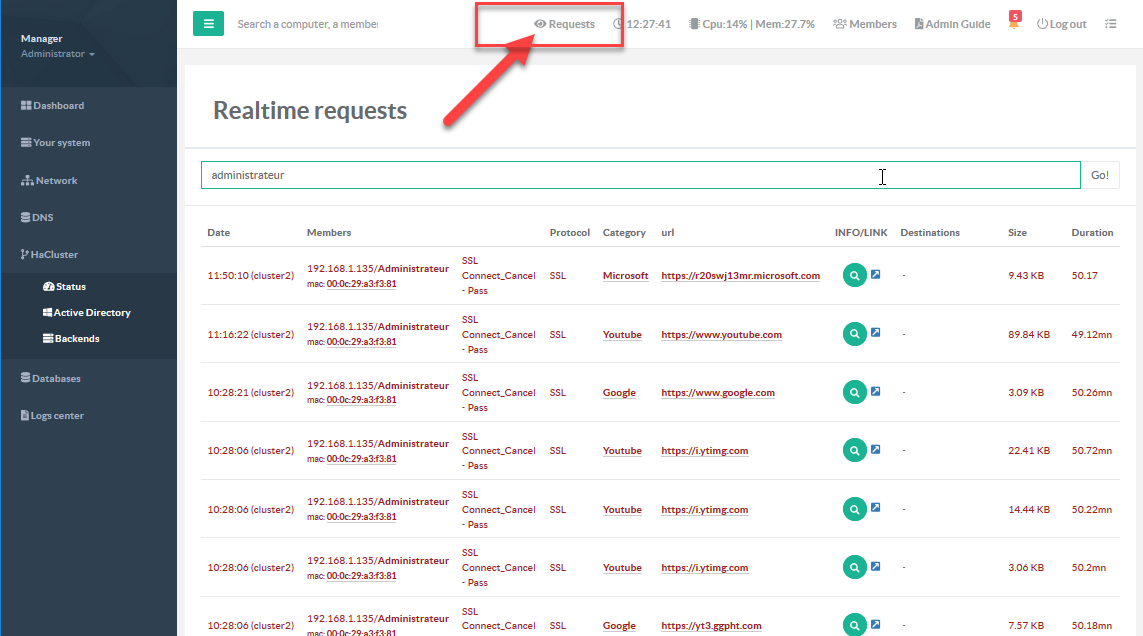Expand the Network sidebar menu
Screen dimensions: 1143x636
(50, 181)
